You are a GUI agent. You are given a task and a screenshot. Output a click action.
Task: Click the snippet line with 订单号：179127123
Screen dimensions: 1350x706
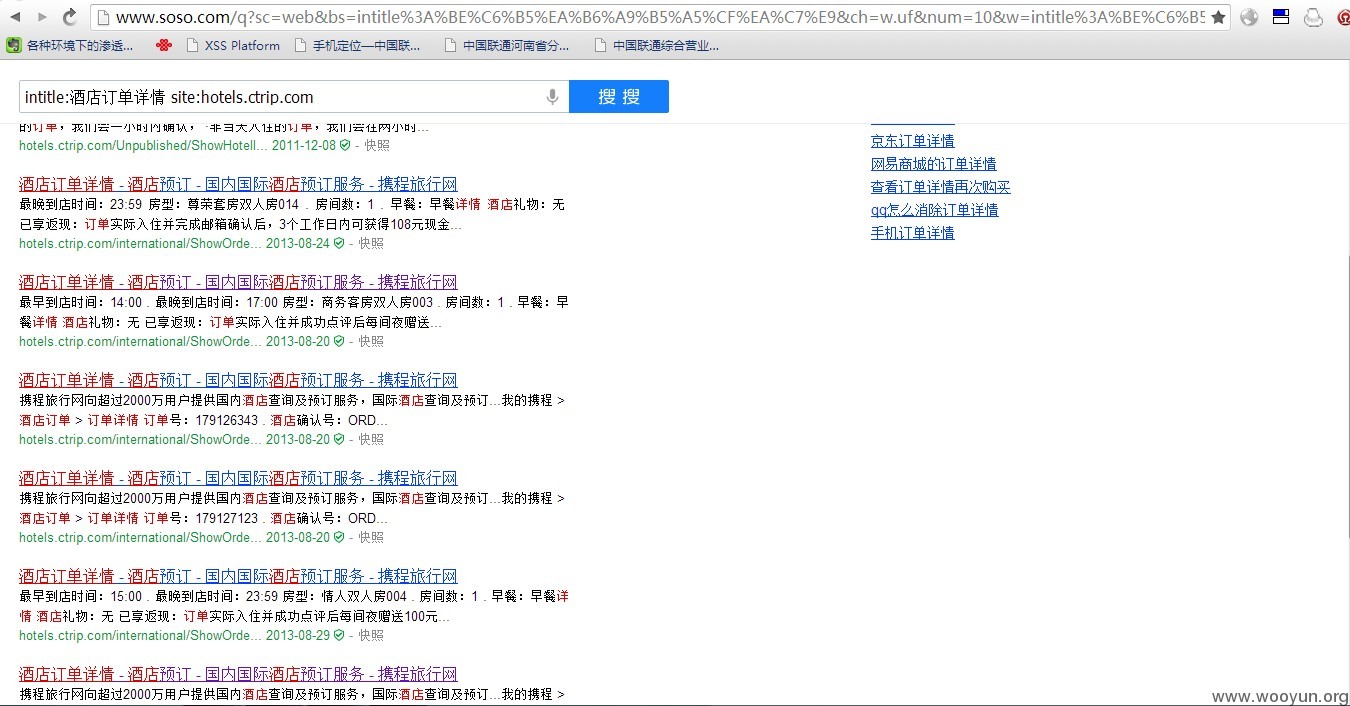point(203,518)
